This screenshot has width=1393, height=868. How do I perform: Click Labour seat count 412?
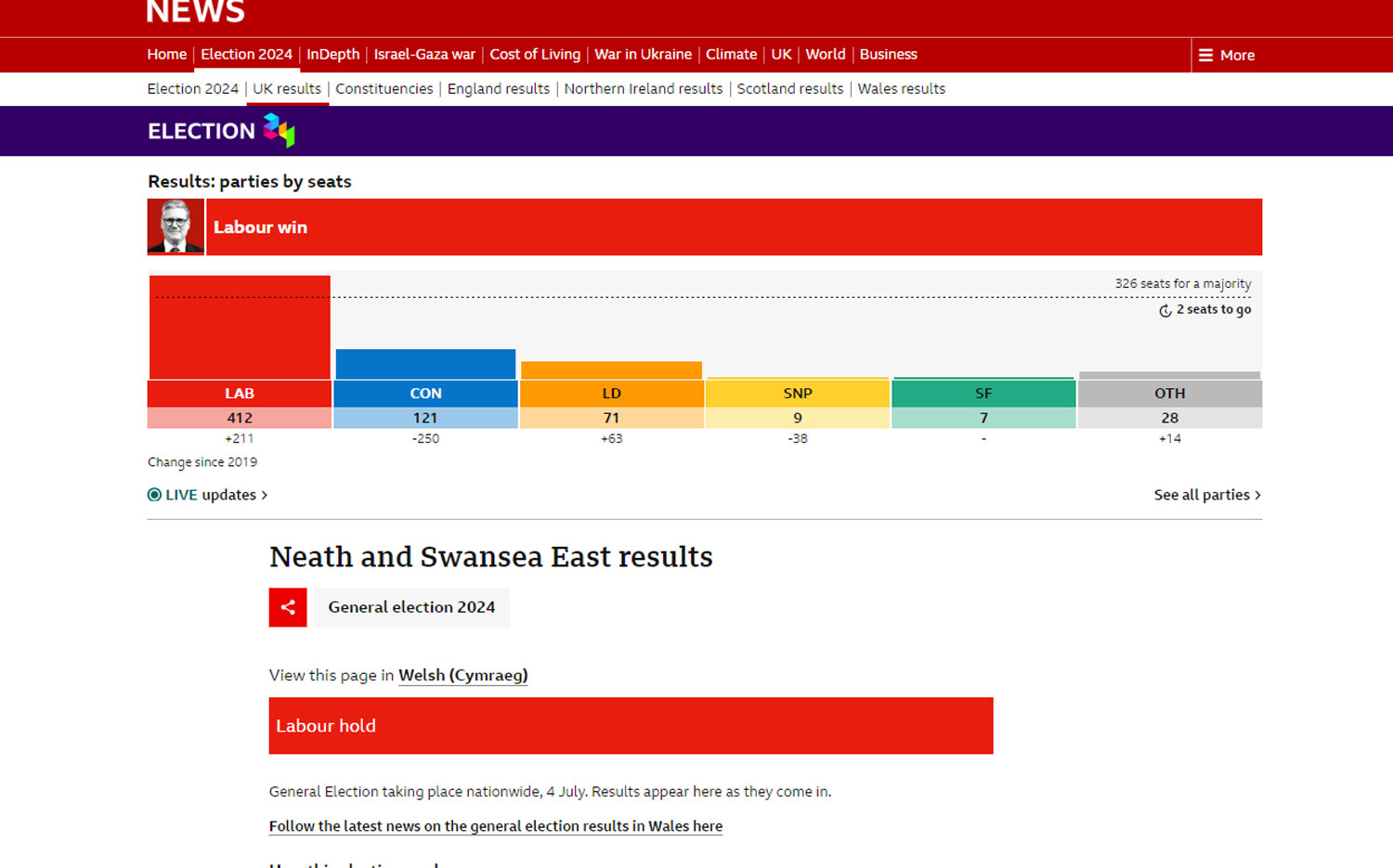(x=240, y=418)
